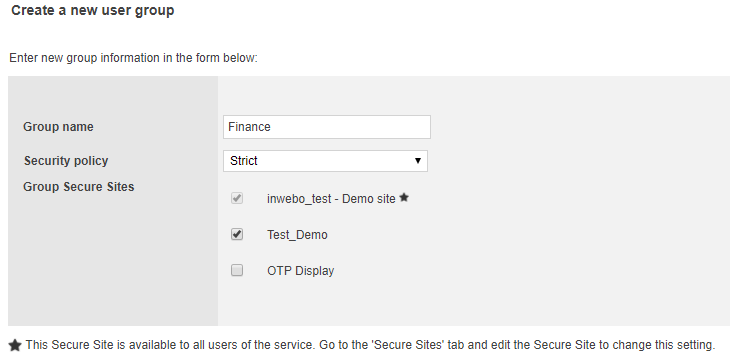Open the Security policy dropdown
730x362 pixels.
click(325, 161)
